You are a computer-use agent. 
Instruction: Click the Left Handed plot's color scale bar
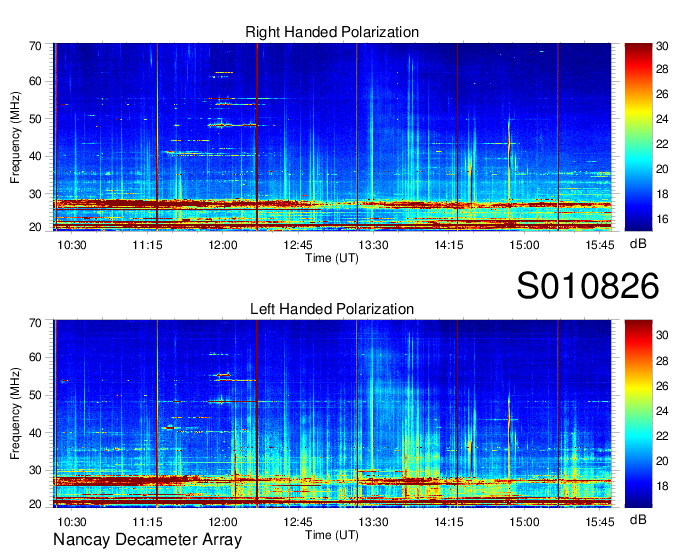pyautogui.click(x=638, y=414)
